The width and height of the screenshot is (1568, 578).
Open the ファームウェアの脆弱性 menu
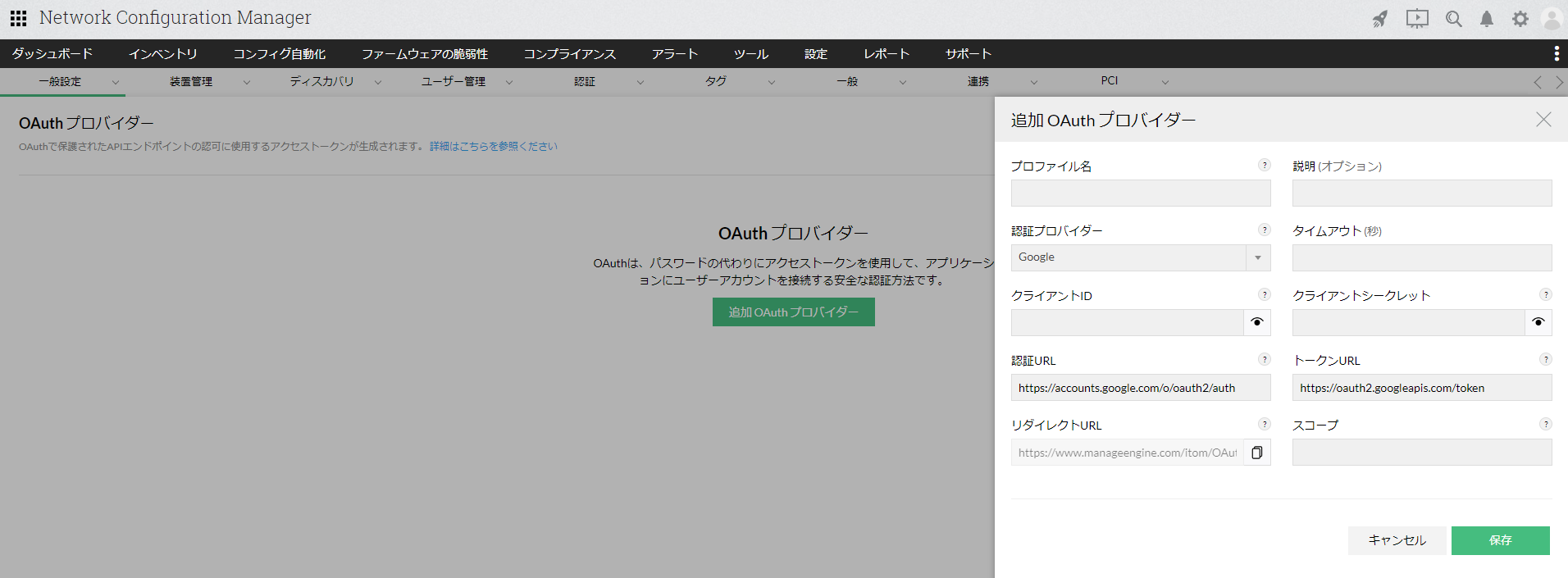[x=425, y=53]
